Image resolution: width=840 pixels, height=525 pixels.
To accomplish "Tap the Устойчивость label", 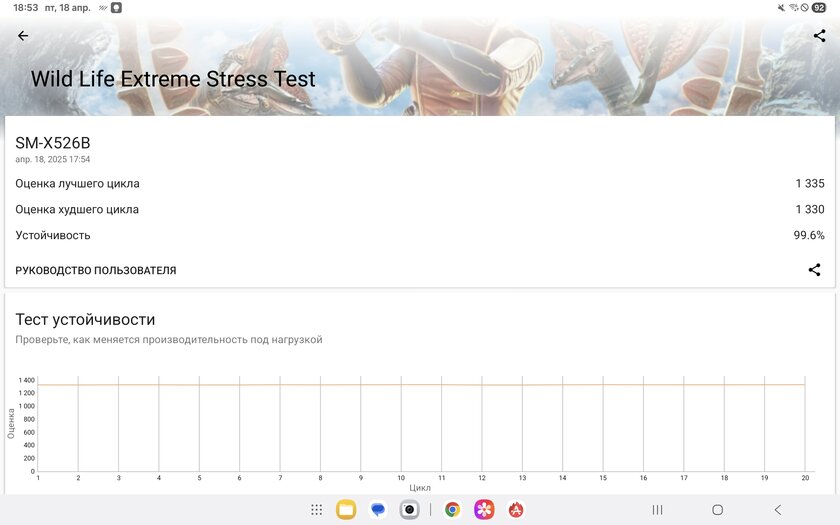I will 52,235.
